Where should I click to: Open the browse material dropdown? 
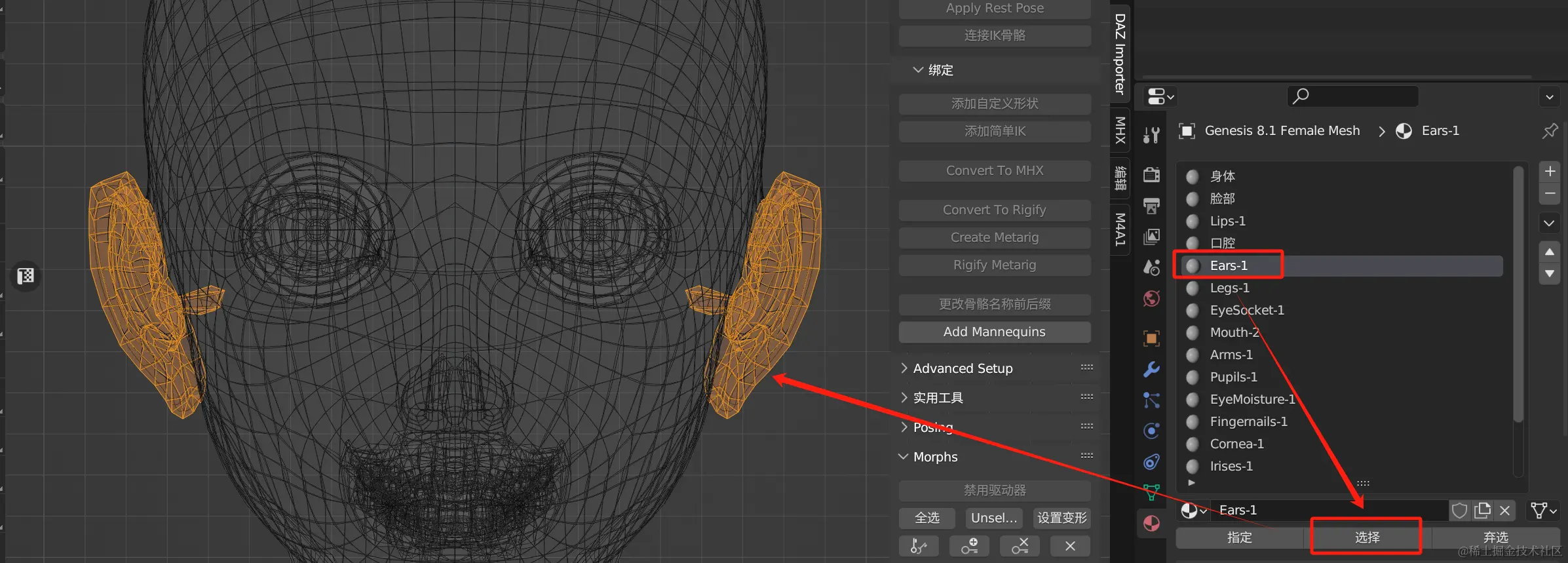[1193, 511]
